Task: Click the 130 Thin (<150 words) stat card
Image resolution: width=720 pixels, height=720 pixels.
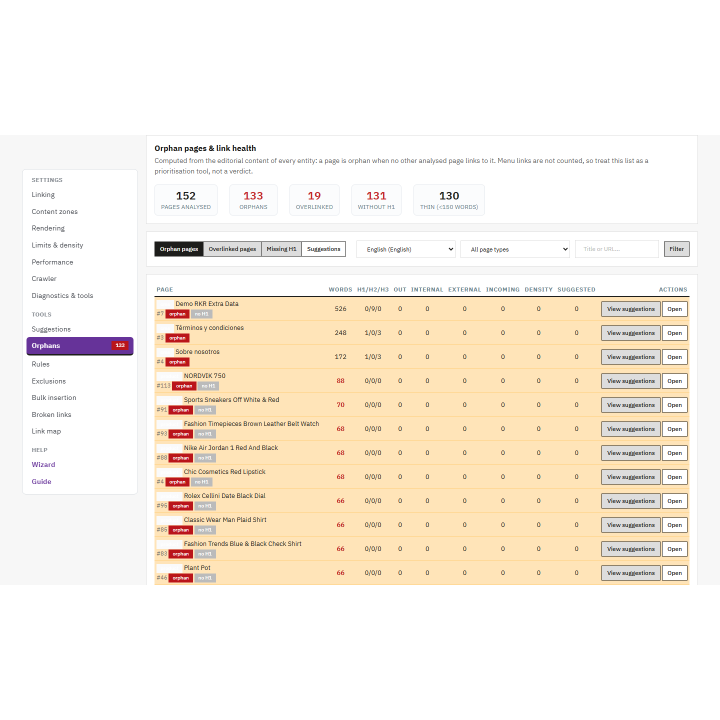Action: pos(449,200)
